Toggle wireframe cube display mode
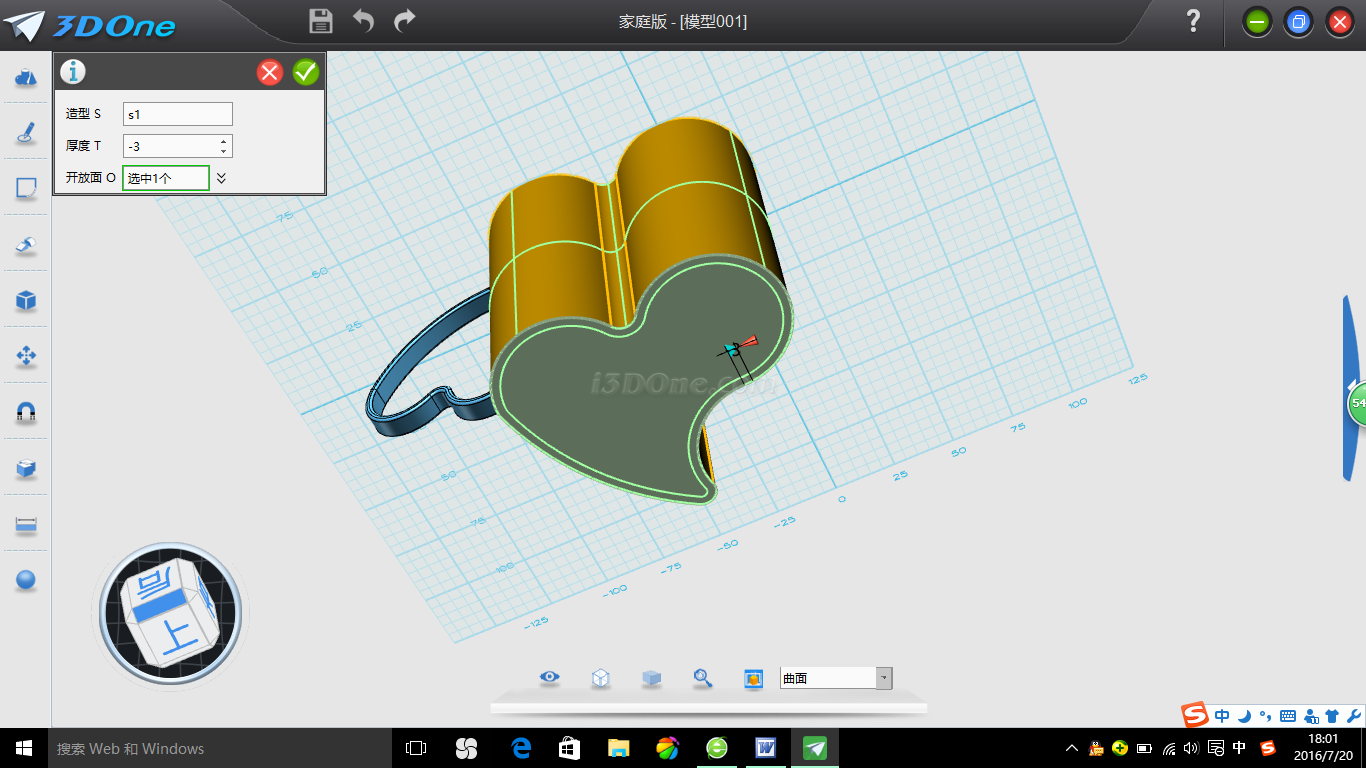Viewport: 1366px width, 768px height. (600, 678)
